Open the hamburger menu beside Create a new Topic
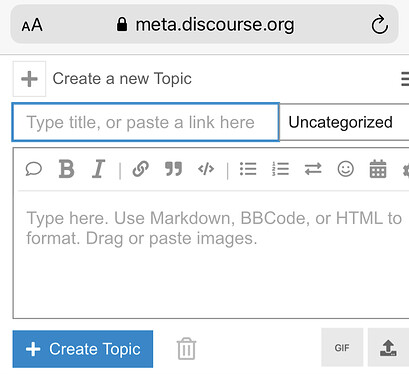This screenshot has width=409, height=374. click(405, 79)
